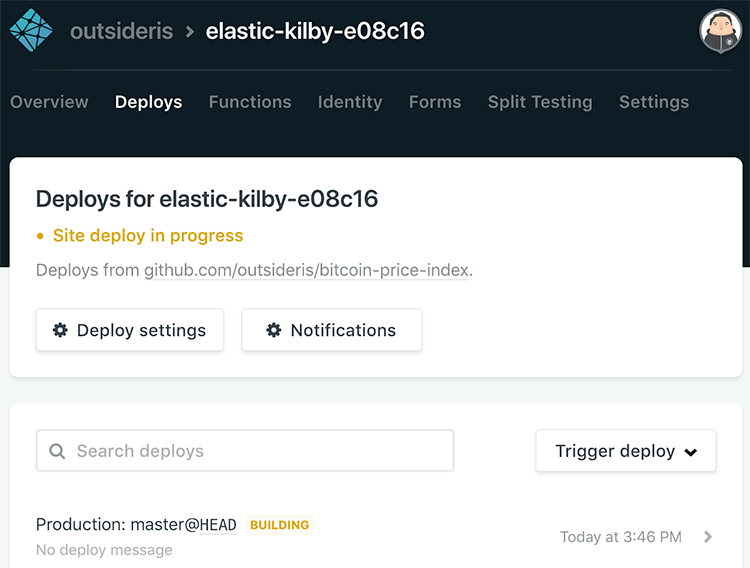Open the user avatar menu
Image resolution: width=750 pixels, height=568 pixels.
coord(721,31)
